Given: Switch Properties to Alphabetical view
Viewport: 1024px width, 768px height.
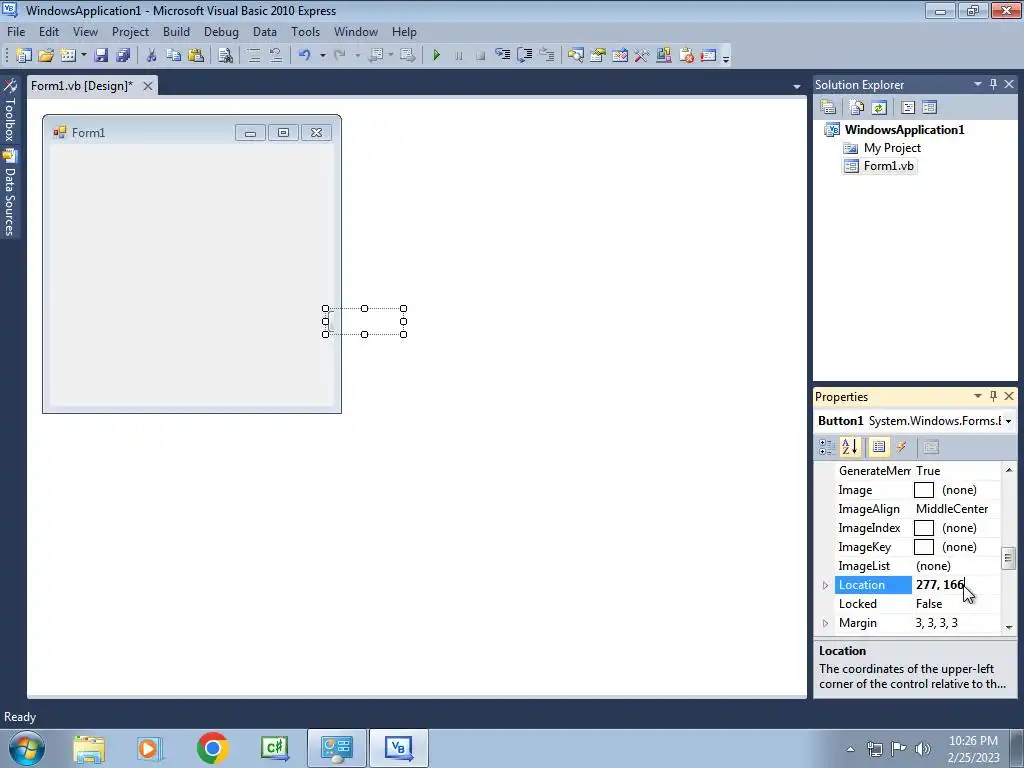Looking at the screenshot, I should (850, 447).
